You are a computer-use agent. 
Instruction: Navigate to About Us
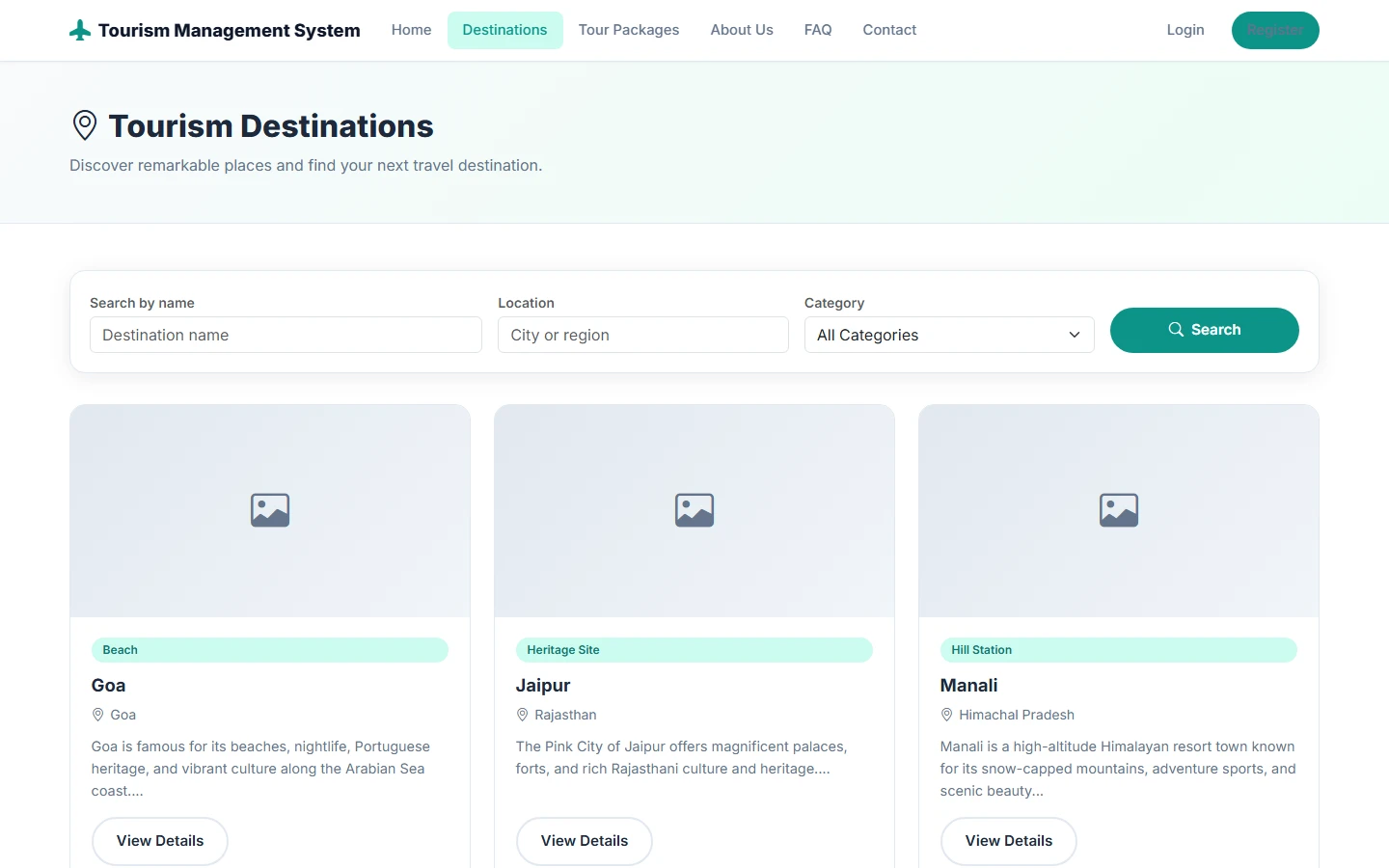[742, 30]
